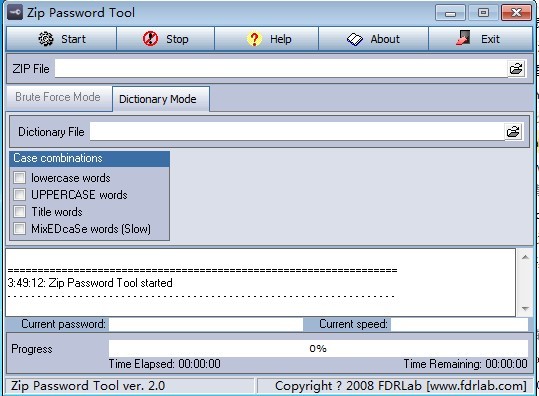
Task: Click the Start button label
Action: (x=73, y=39)
